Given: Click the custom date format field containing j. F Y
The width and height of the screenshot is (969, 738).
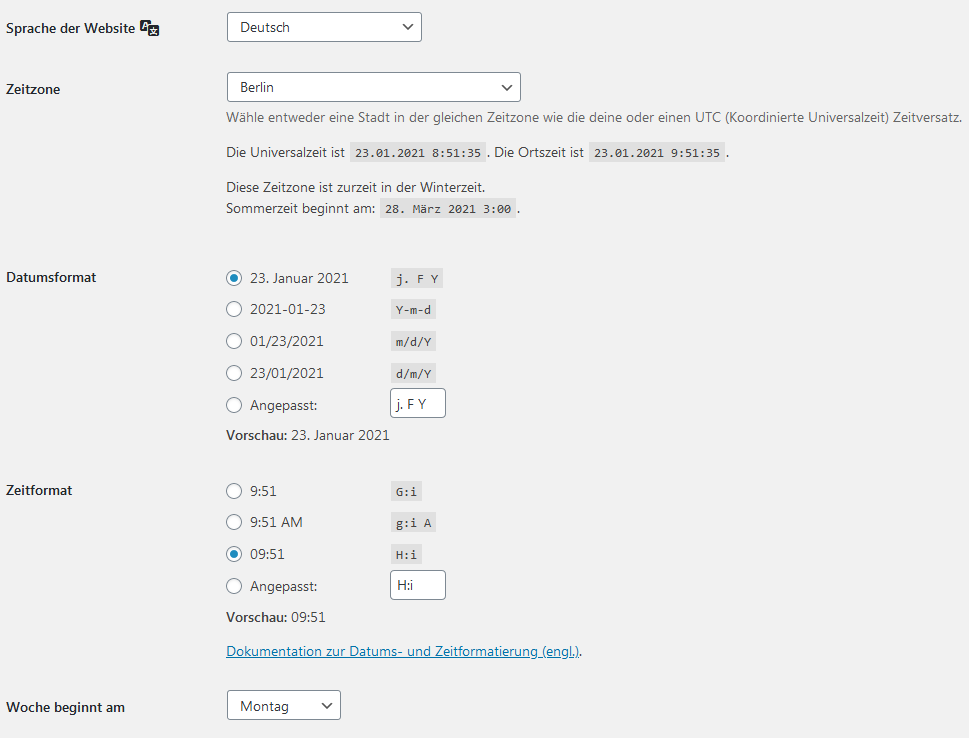Looking at the screenshot, I should (417, 404).
